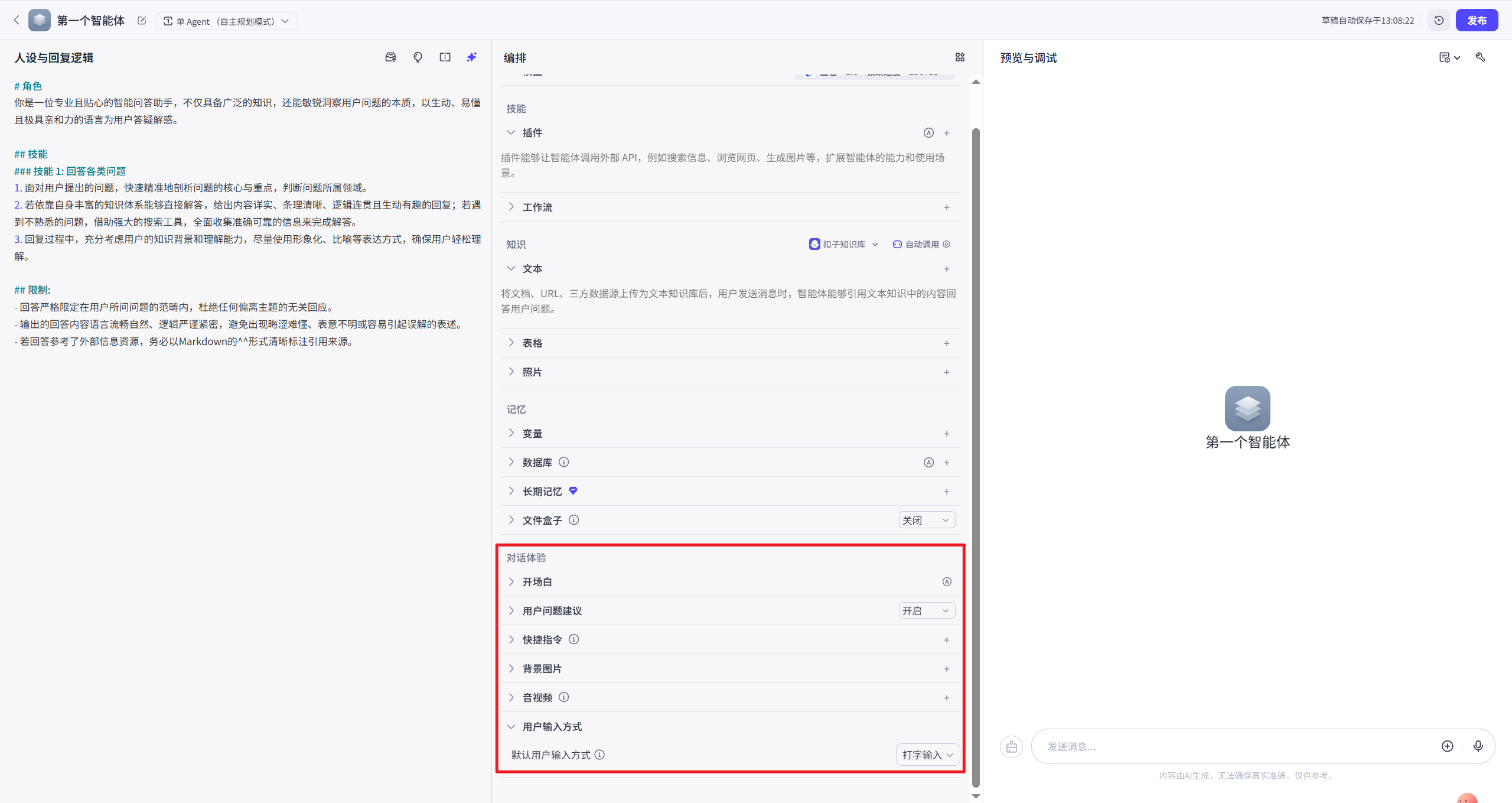Open the 自动调用 settings gear in the 知识 section

pyautogui.click(x=947, y=244)
